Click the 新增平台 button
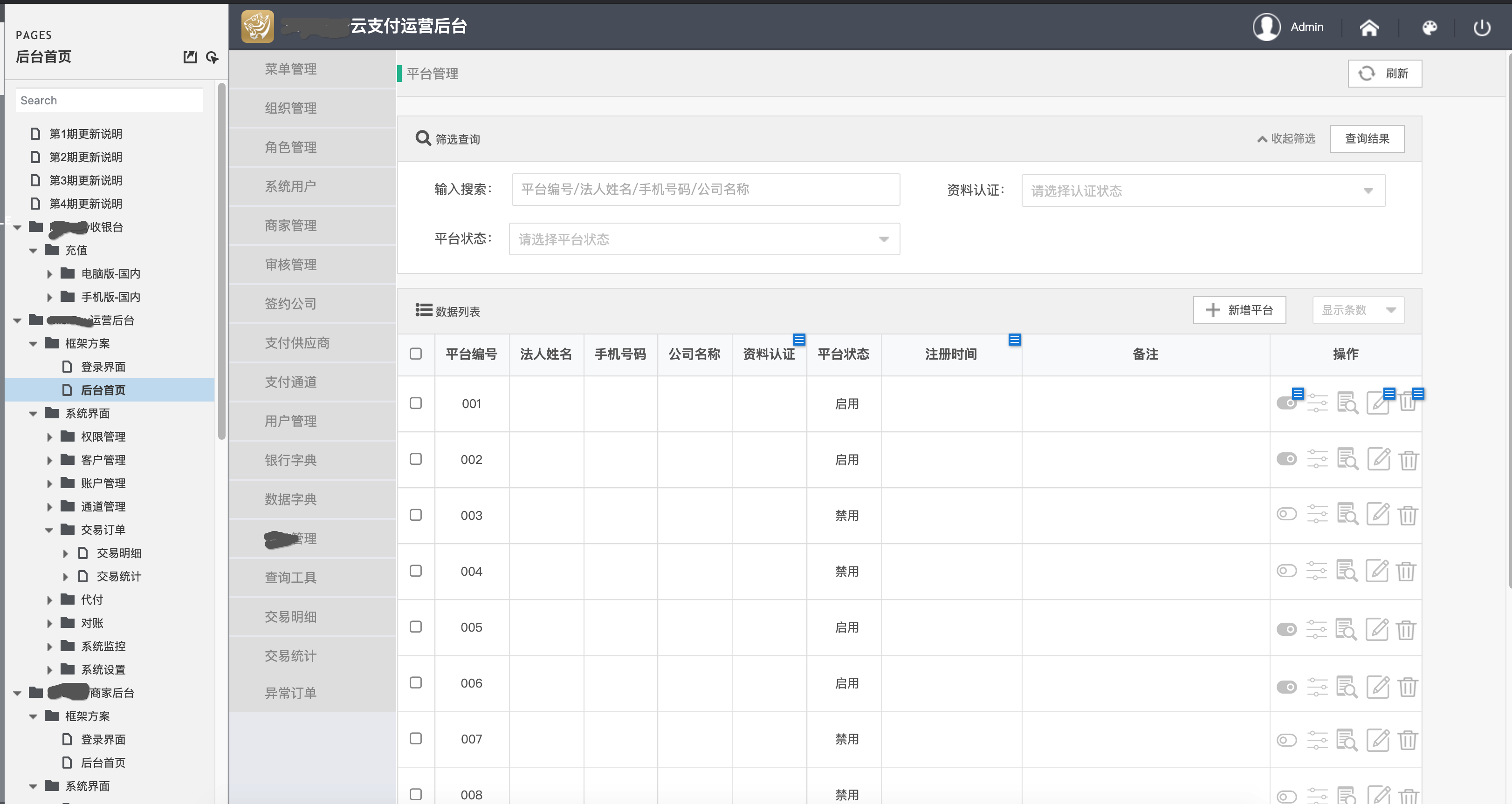The width and height of the screenshot is (1512, 804). [x=1239, y=310]
